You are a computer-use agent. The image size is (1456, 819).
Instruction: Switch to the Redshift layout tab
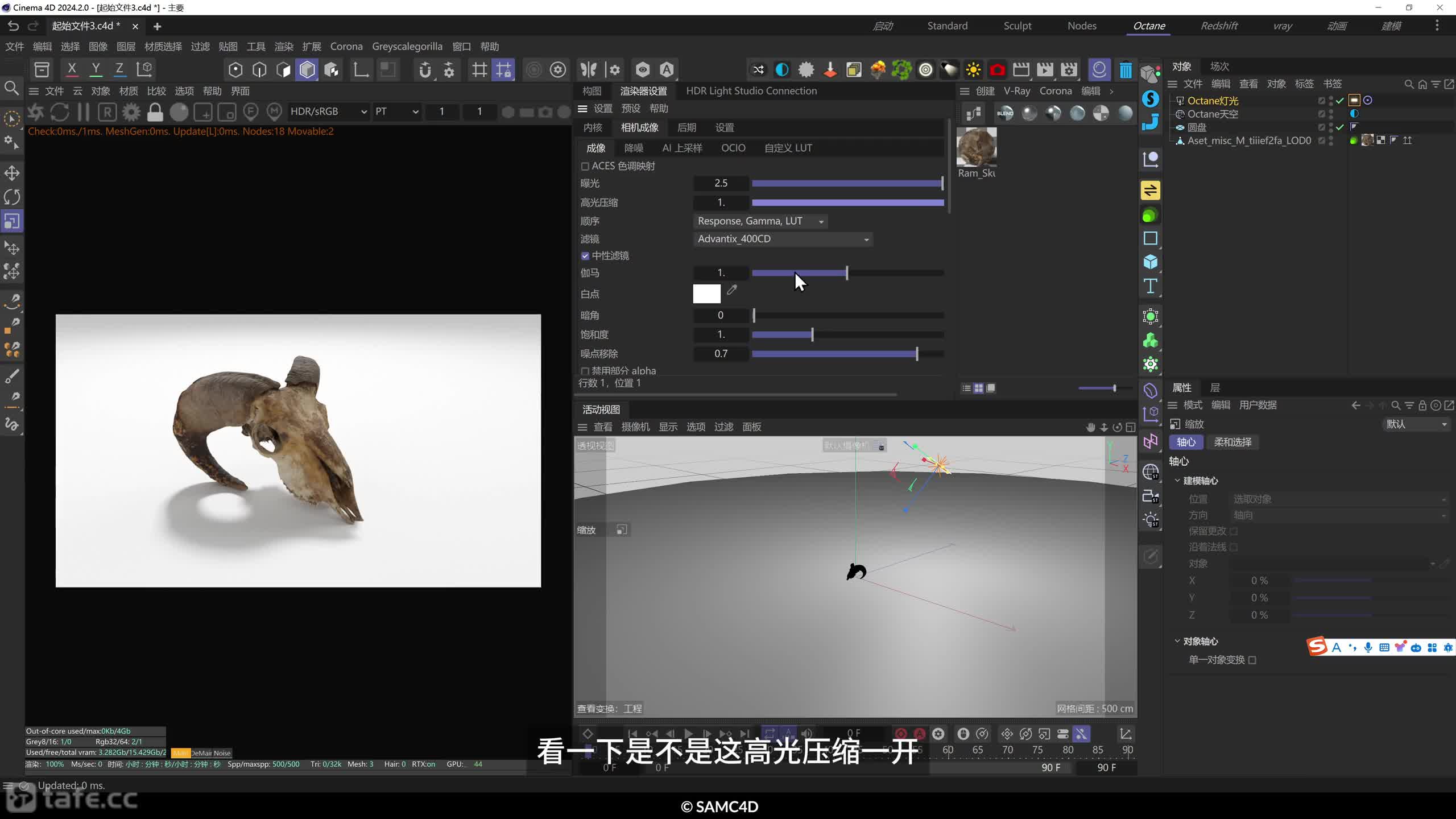click(x=1219, y=26)
